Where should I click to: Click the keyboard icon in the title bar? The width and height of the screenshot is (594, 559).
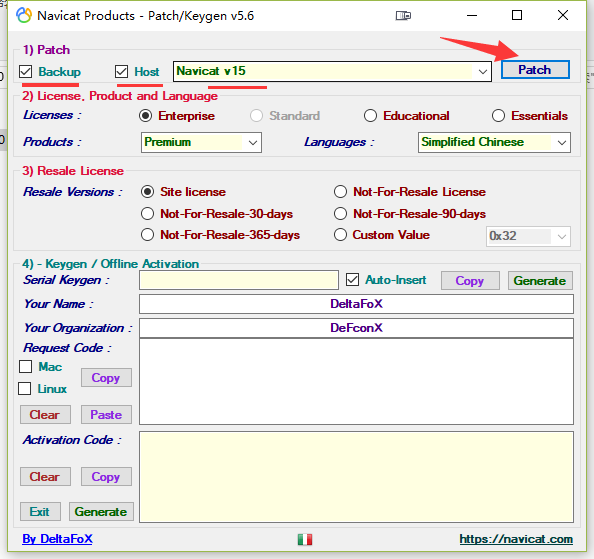tap(403, 16)
